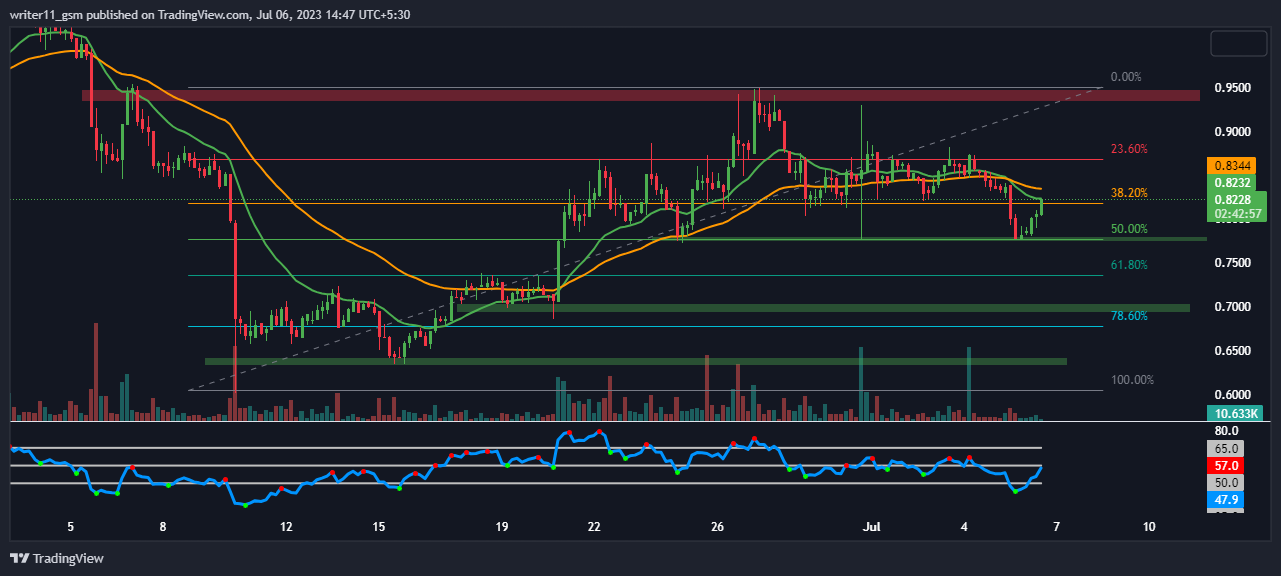
Task: Click the TradingView logo at bottom left
Action: click(57, 558)
